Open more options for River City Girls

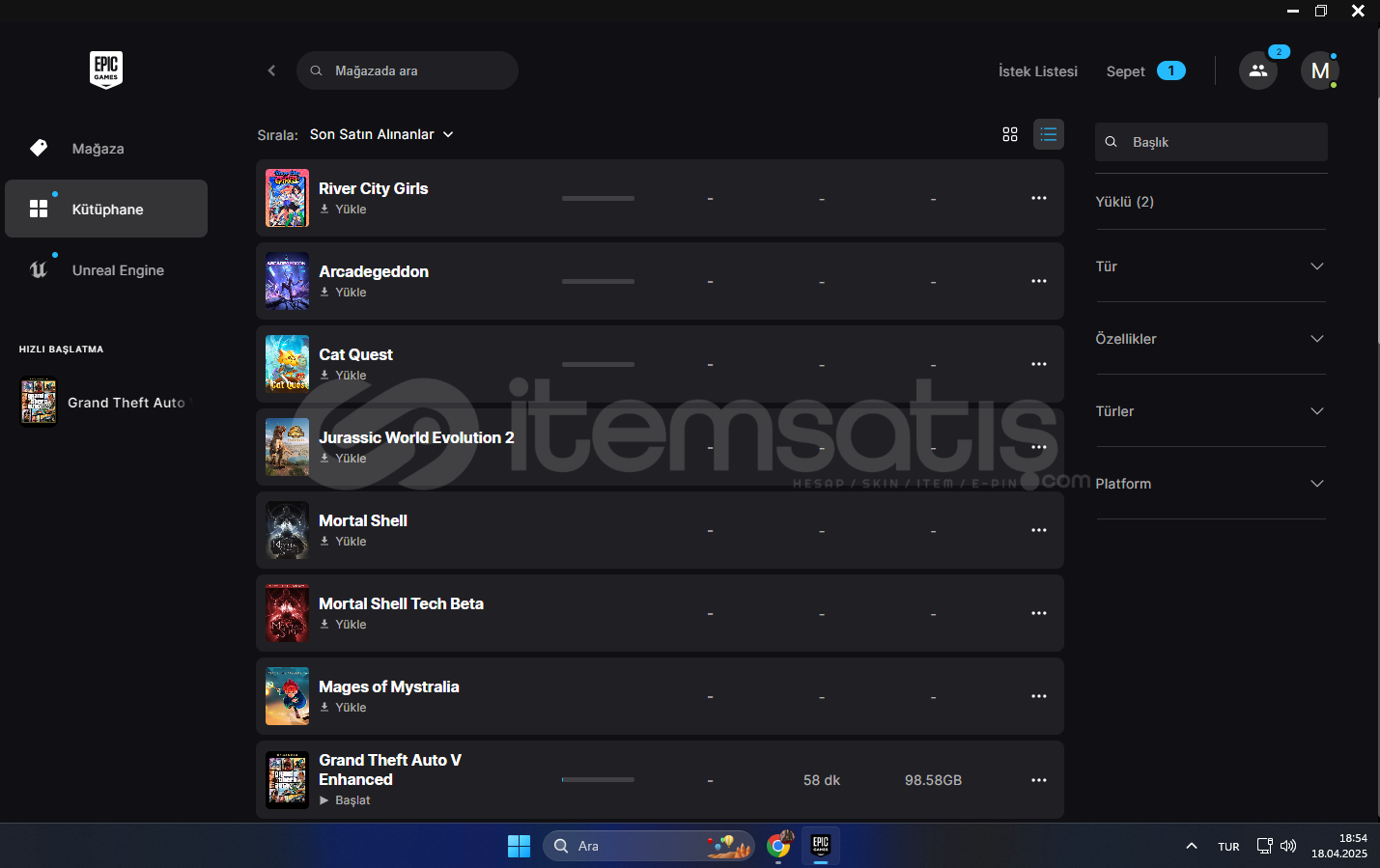(1039, 198)
